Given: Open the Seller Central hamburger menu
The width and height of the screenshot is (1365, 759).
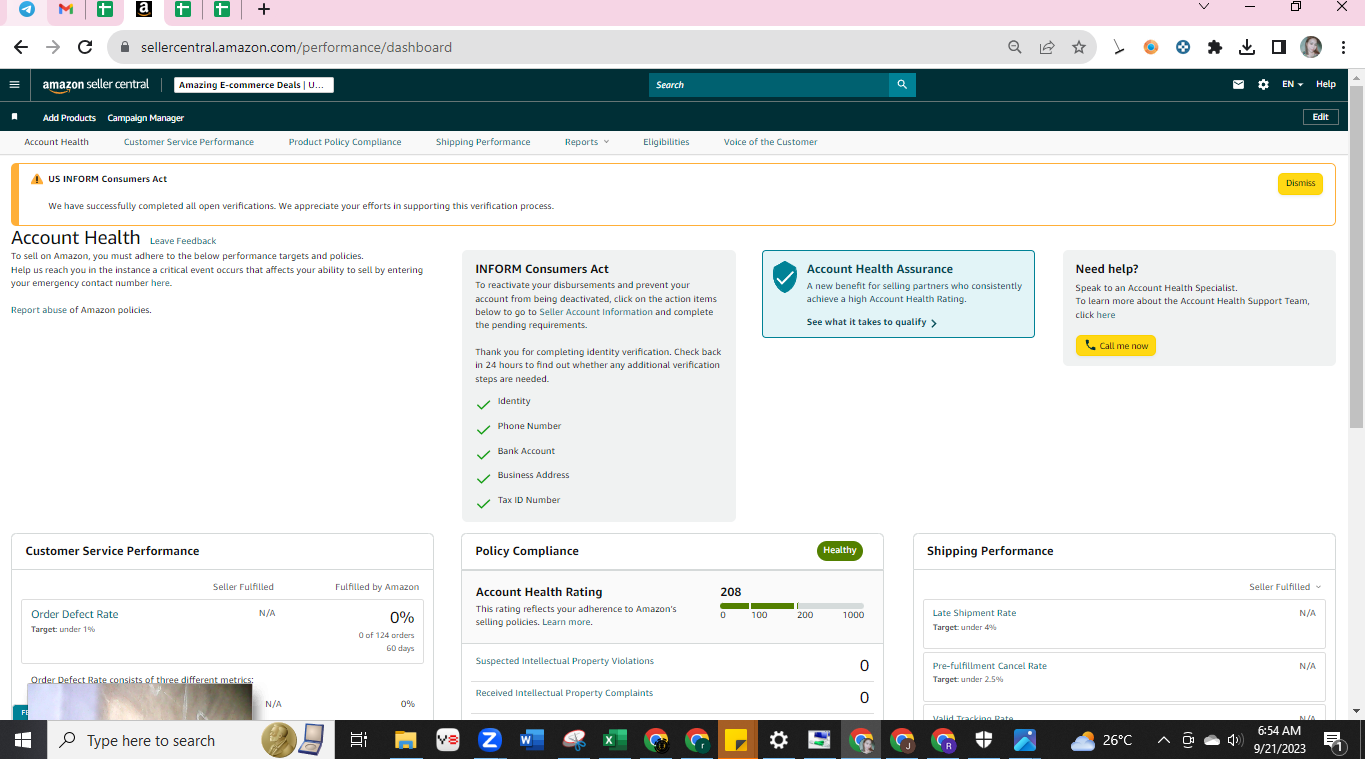Looking at the screenshot, I should coord(14,85).
